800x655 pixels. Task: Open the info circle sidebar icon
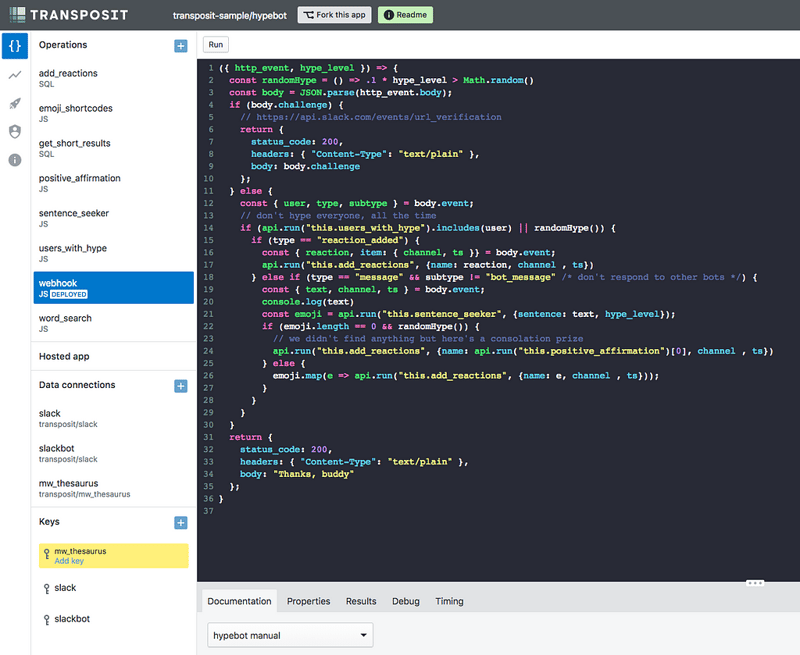click(15, 160)
